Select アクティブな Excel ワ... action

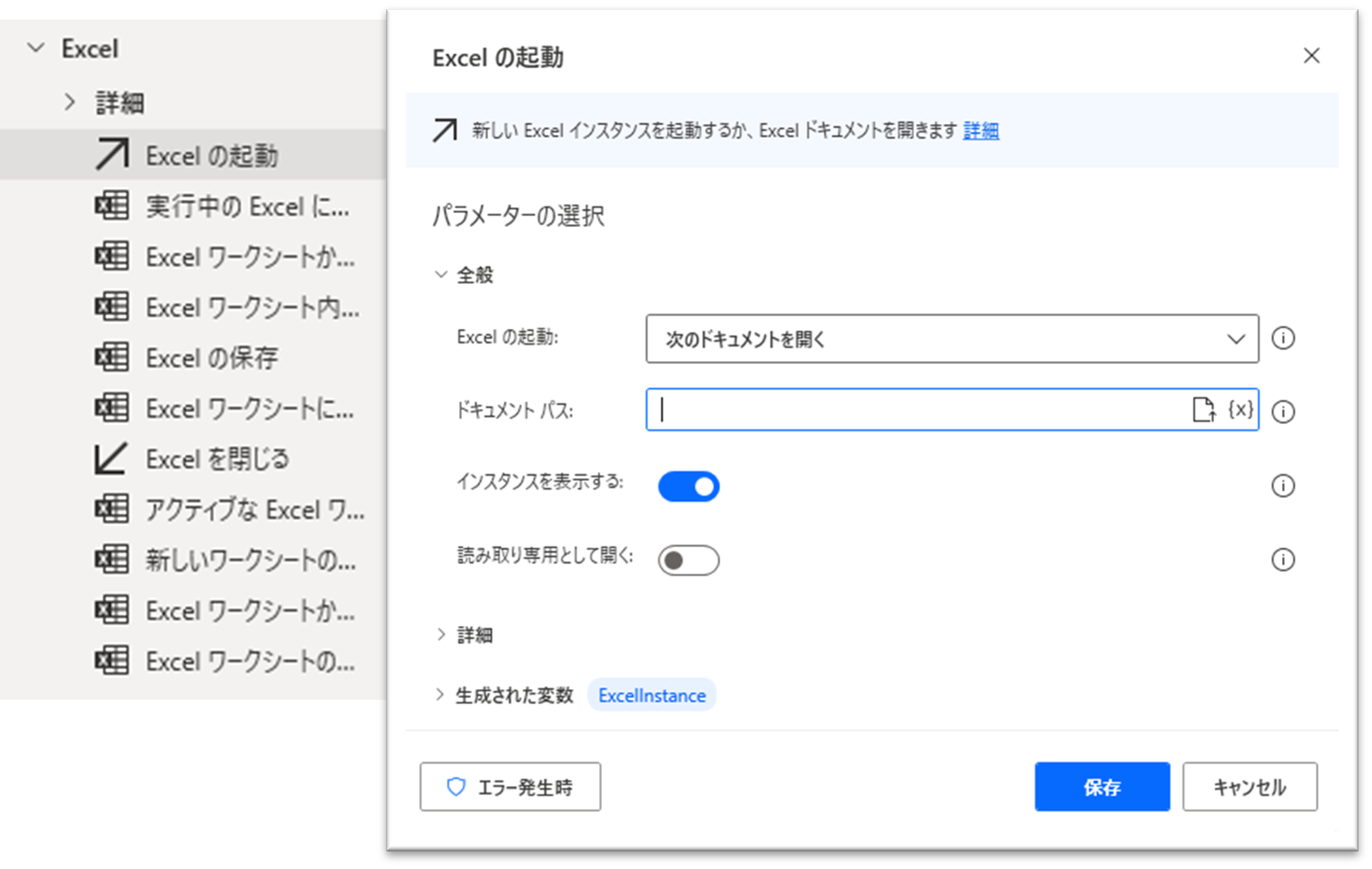[193, 509]
